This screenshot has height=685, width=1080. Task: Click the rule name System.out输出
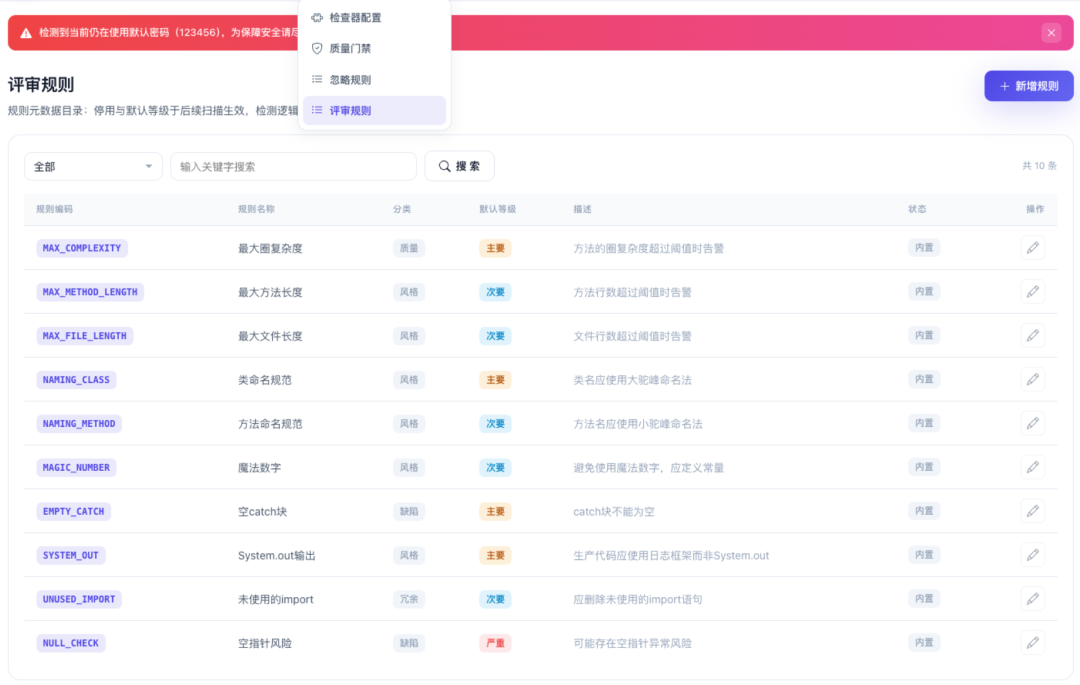(277, 556)
